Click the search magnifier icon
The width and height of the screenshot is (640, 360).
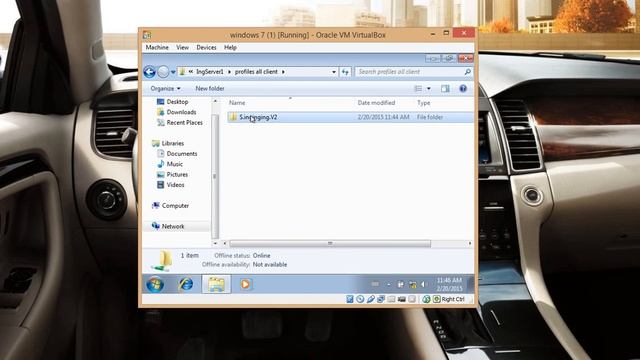pyautogui.click(x=468, y=72)
